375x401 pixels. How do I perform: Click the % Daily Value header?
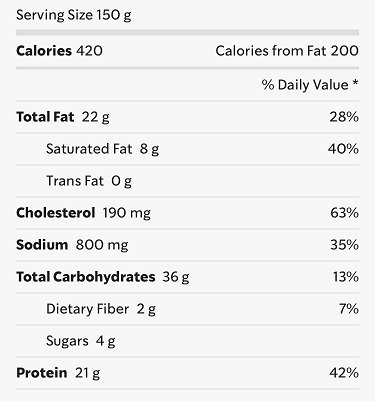310,85
